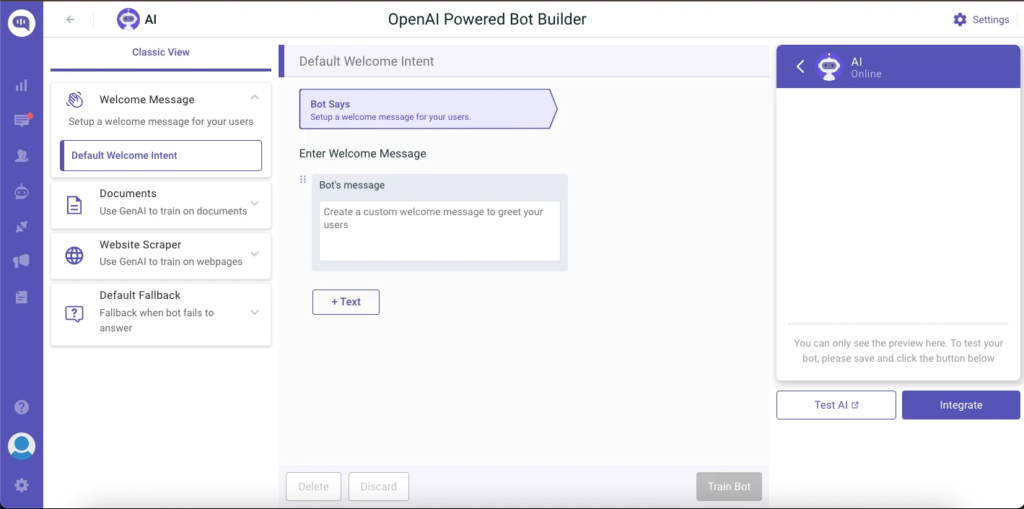This screenshot has width=1024, height=509.
Task: Open the users icon in sidebar
Action: [22, 156]
